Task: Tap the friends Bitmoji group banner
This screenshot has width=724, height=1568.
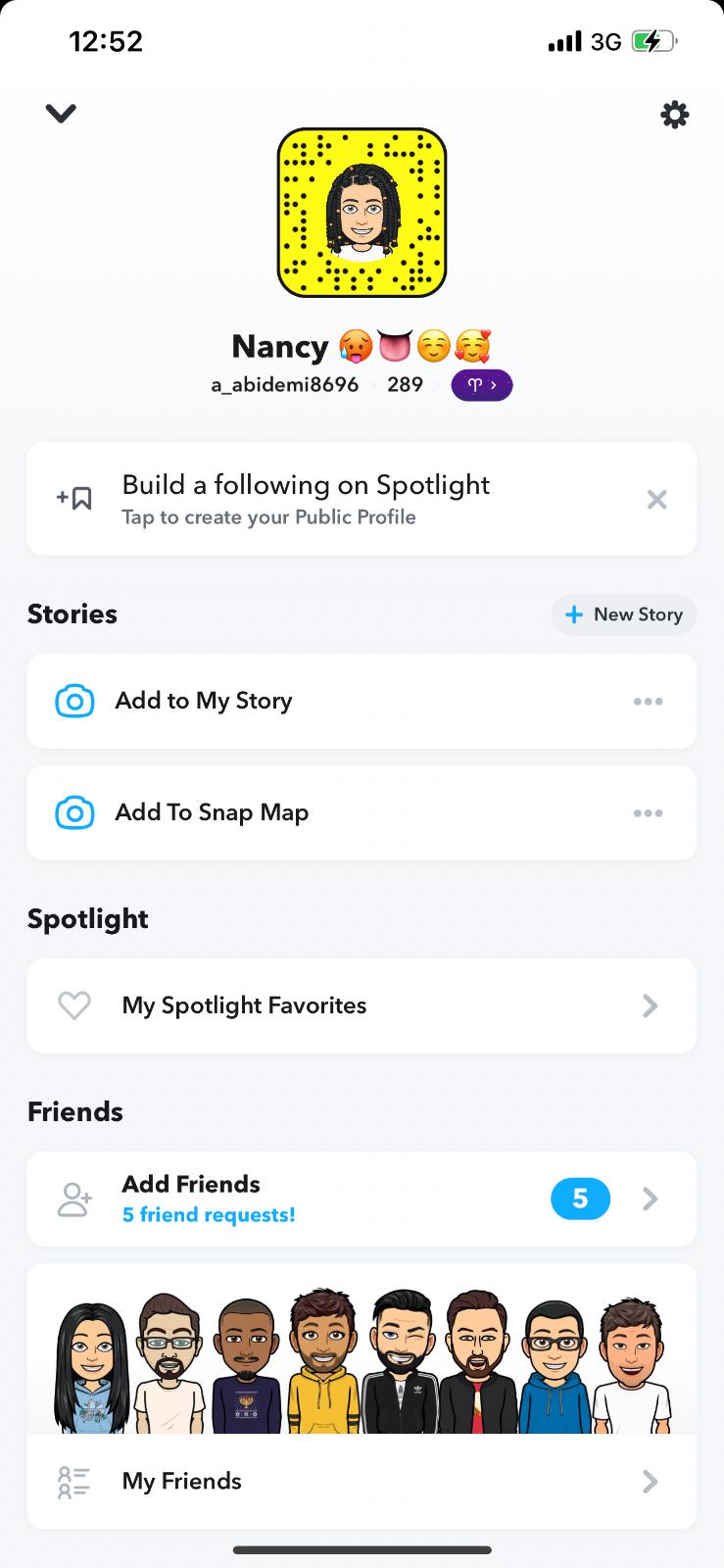Action: (x=362, y=1357)
